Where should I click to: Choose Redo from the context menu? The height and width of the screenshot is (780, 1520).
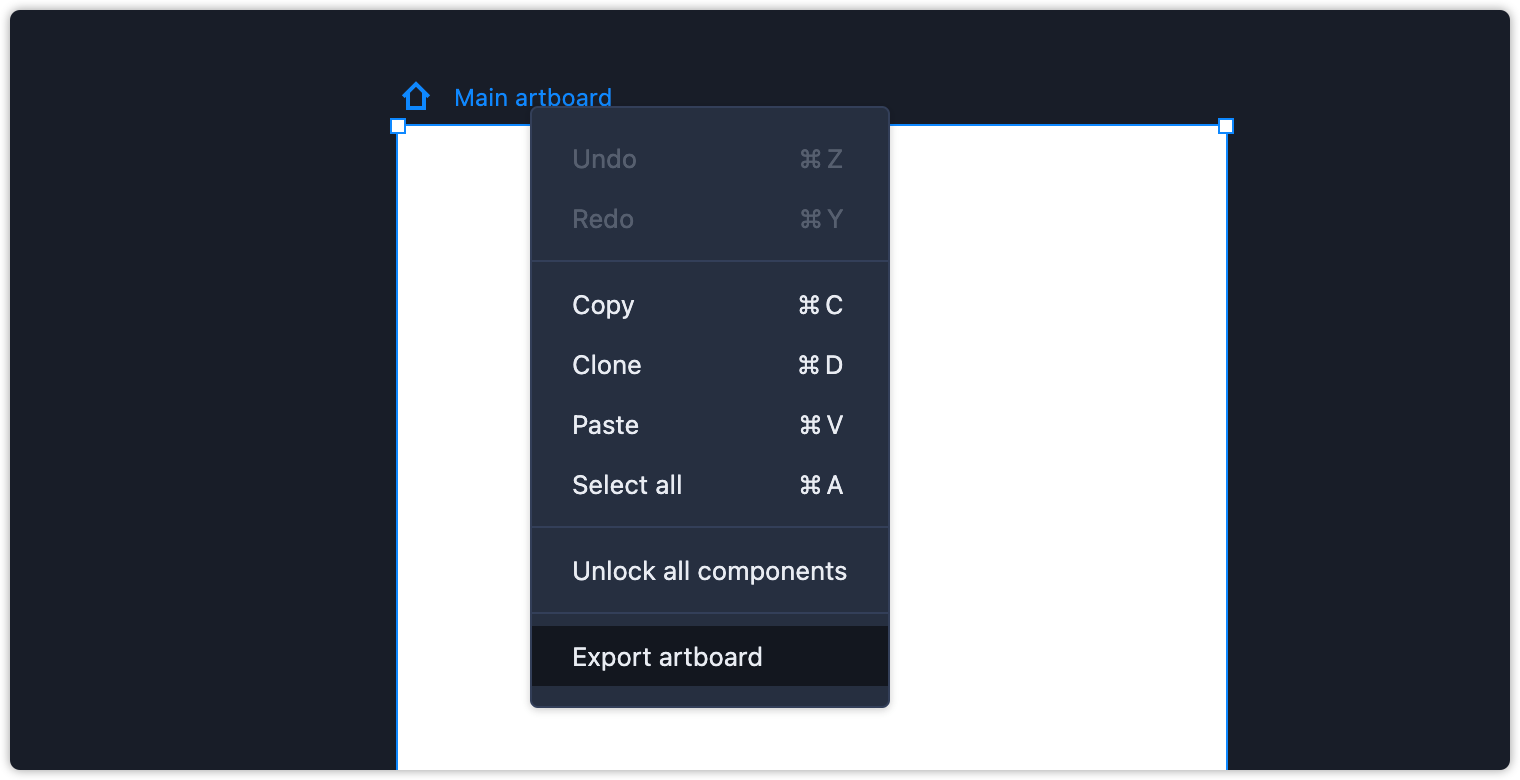point(710,219)
